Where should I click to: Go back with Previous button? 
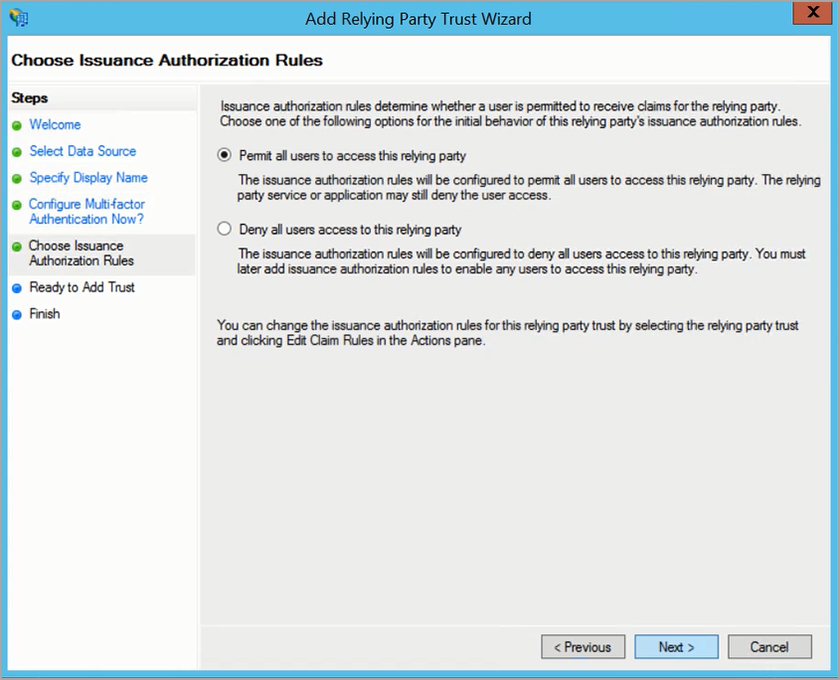pyautogui.click(x=583, y=647)
